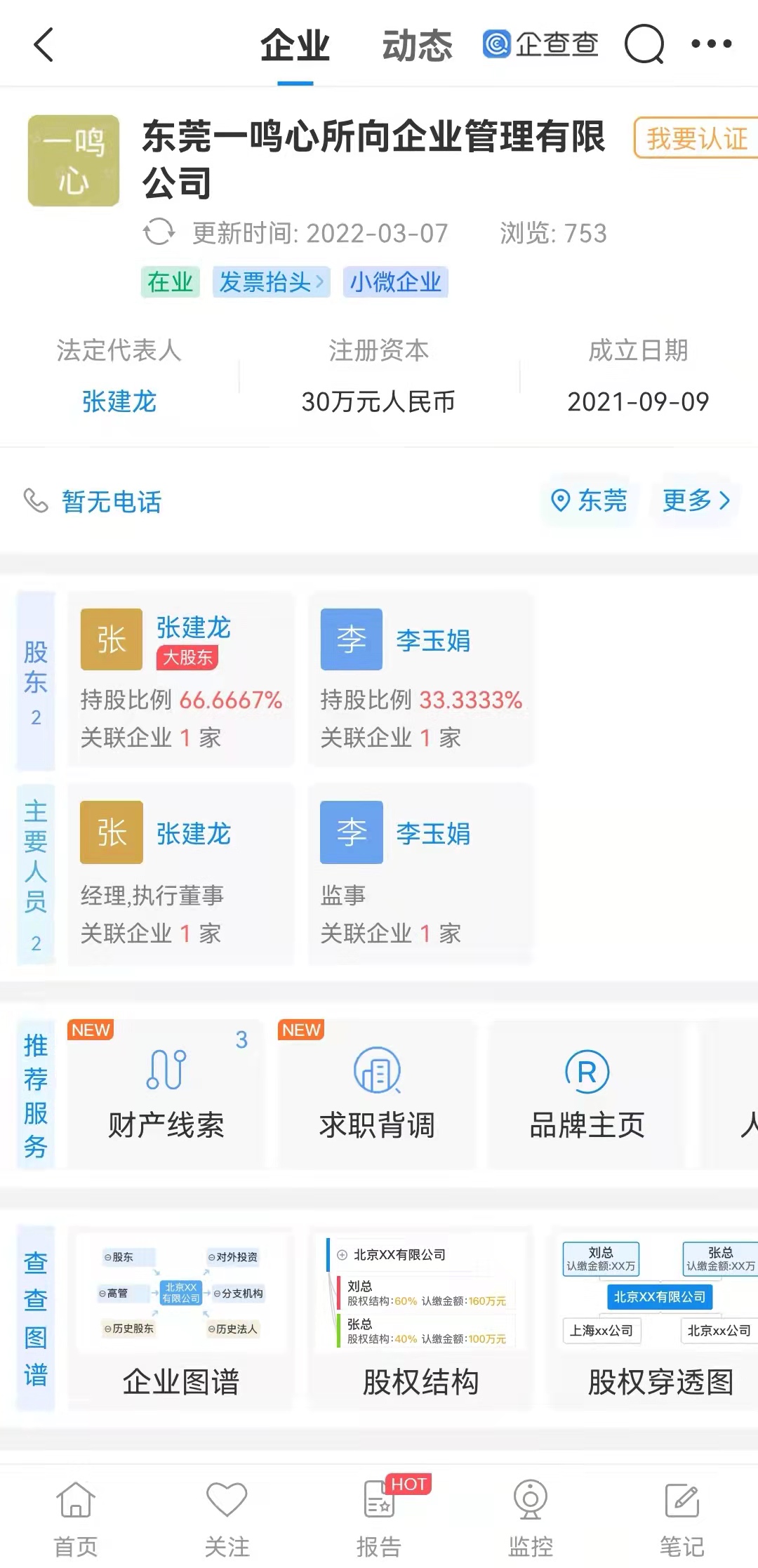Tap 经理,执行董事 role text
This screenshot has height=1568, width=758.
click(152, 895)
